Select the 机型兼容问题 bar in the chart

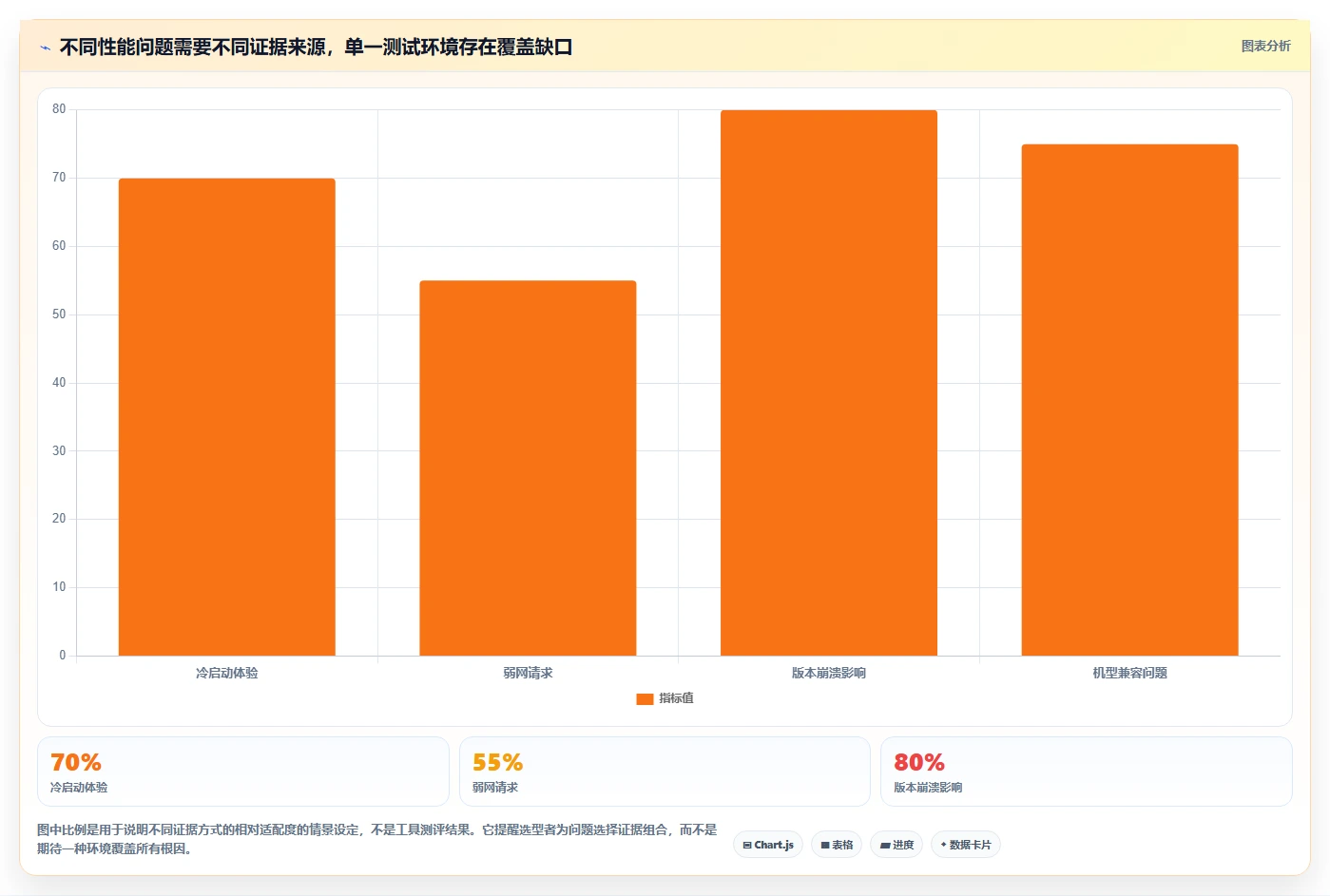(x=1129, y=400)
